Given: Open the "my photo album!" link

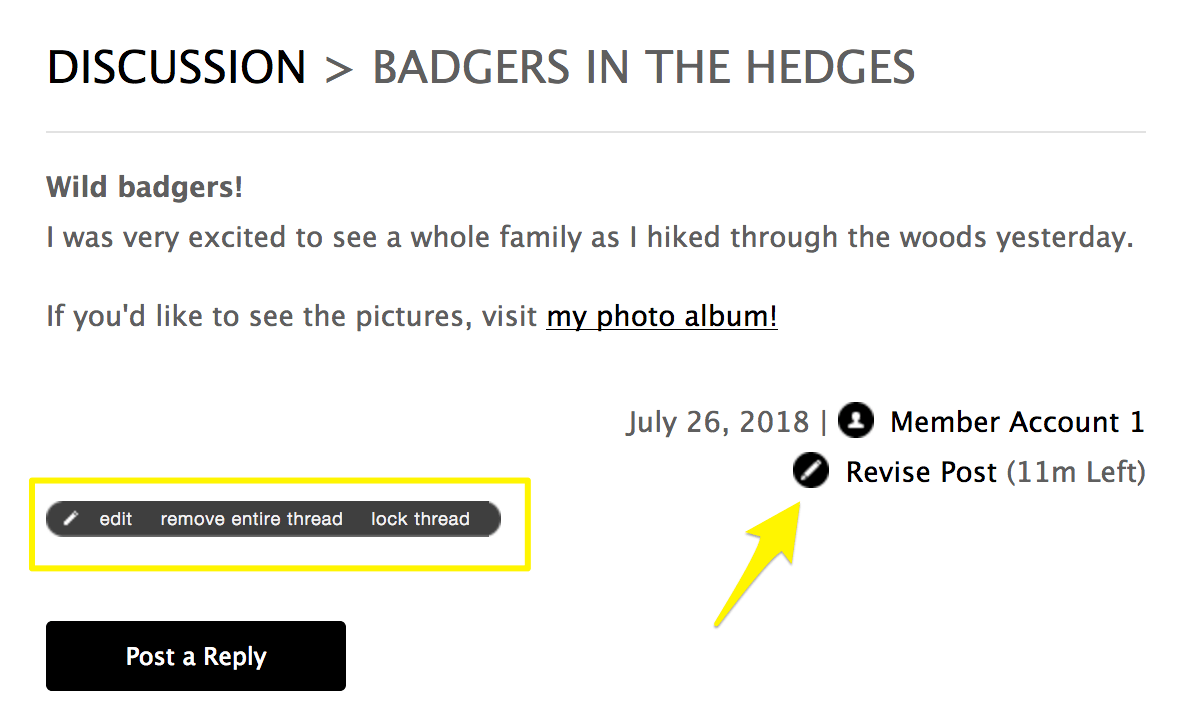Looking at the screenshot, I should [x=662, y=317].
